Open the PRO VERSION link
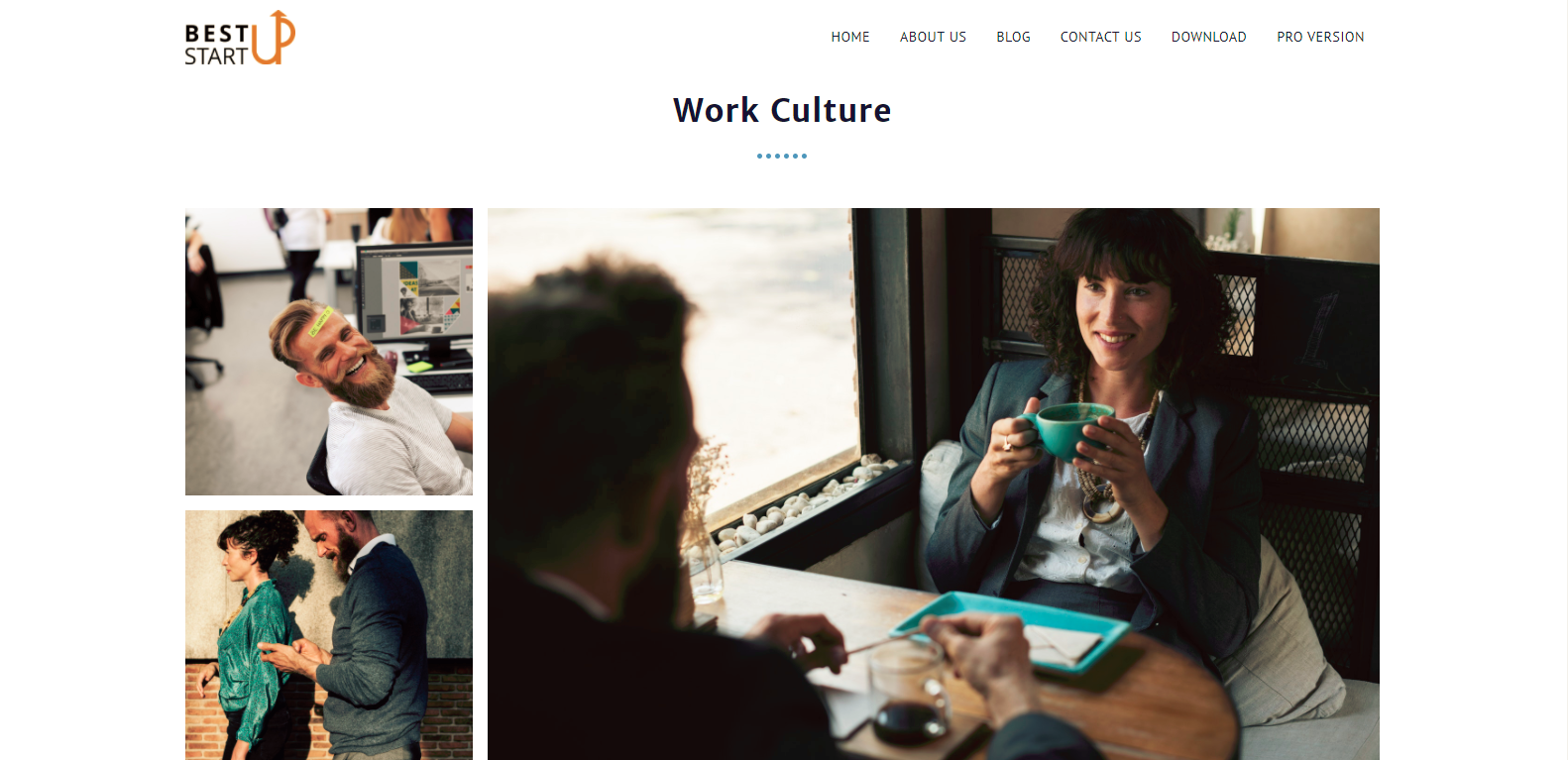Screen dimensions: 1568x760 coord(1320,37)
